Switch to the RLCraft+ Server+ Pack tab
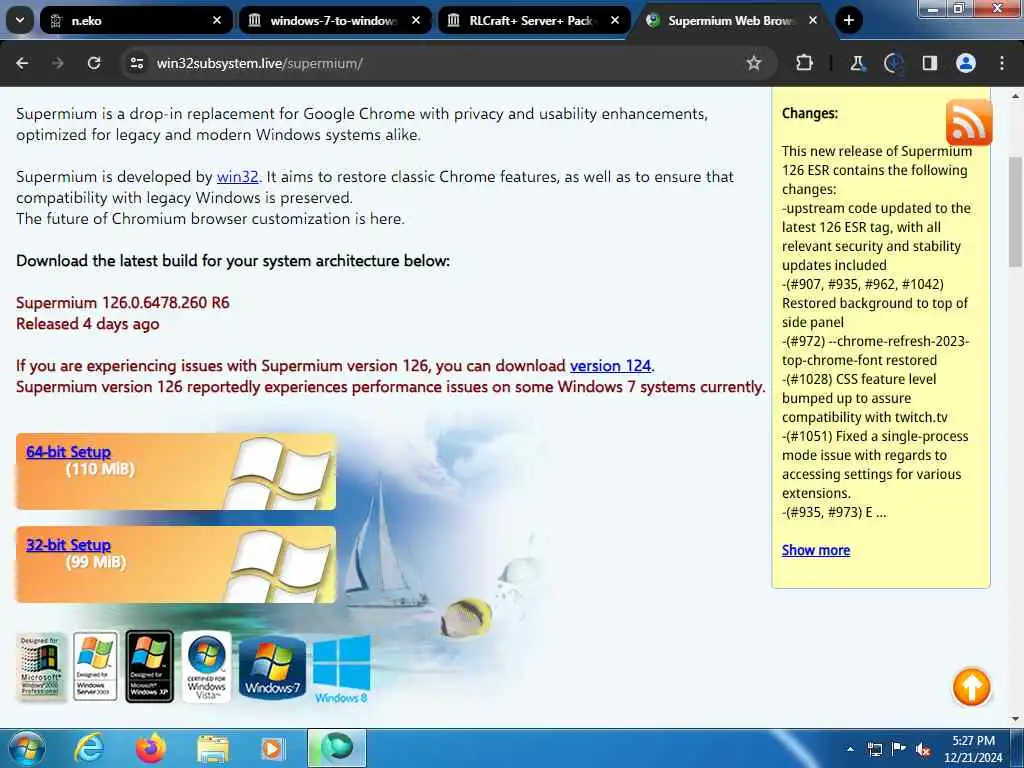This screenshot has height=768, width=1024. click(x=534, y=20)
